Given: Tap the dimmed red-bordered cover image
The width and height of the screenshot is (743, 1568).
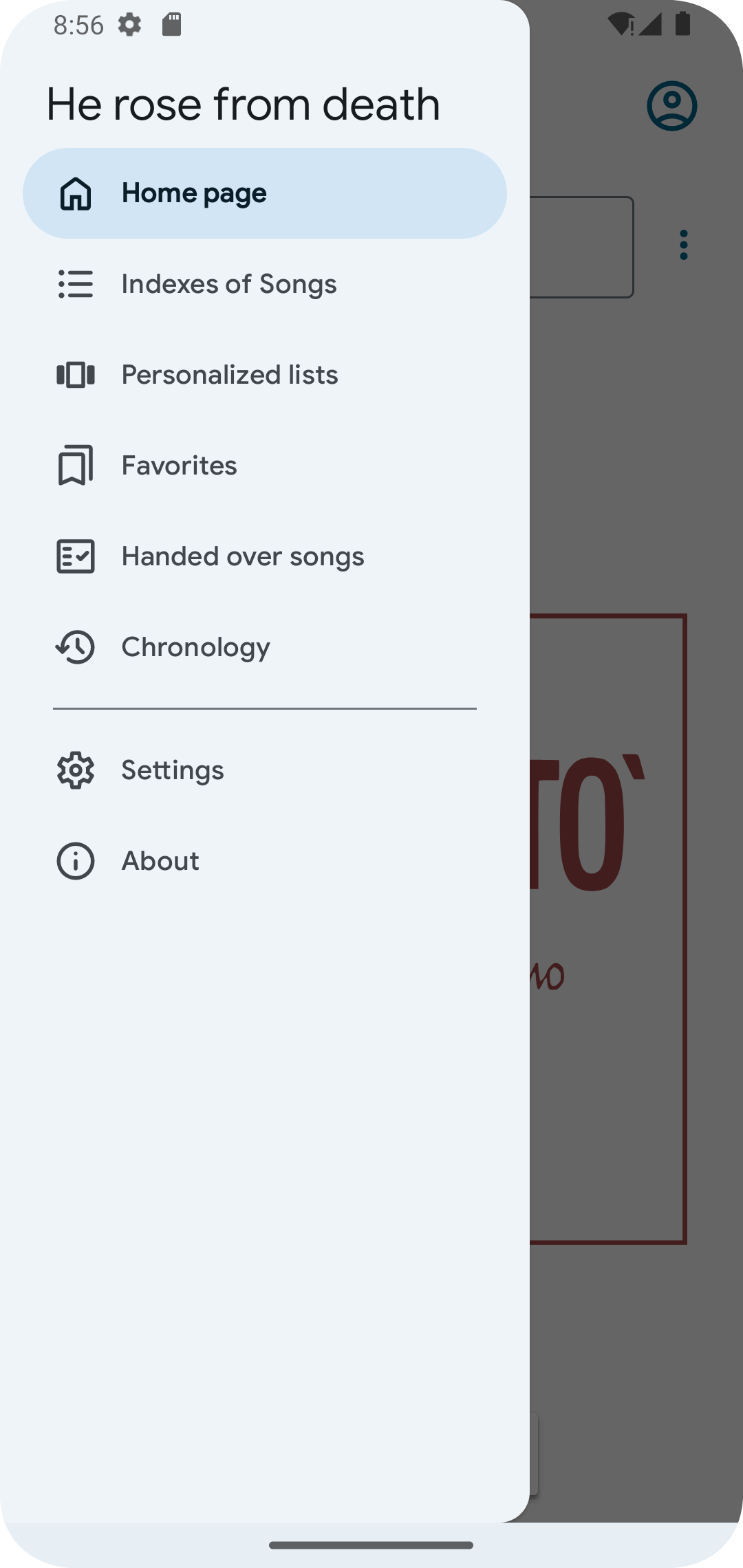Looking at the screenshot, I should click(x=608, y=929).
